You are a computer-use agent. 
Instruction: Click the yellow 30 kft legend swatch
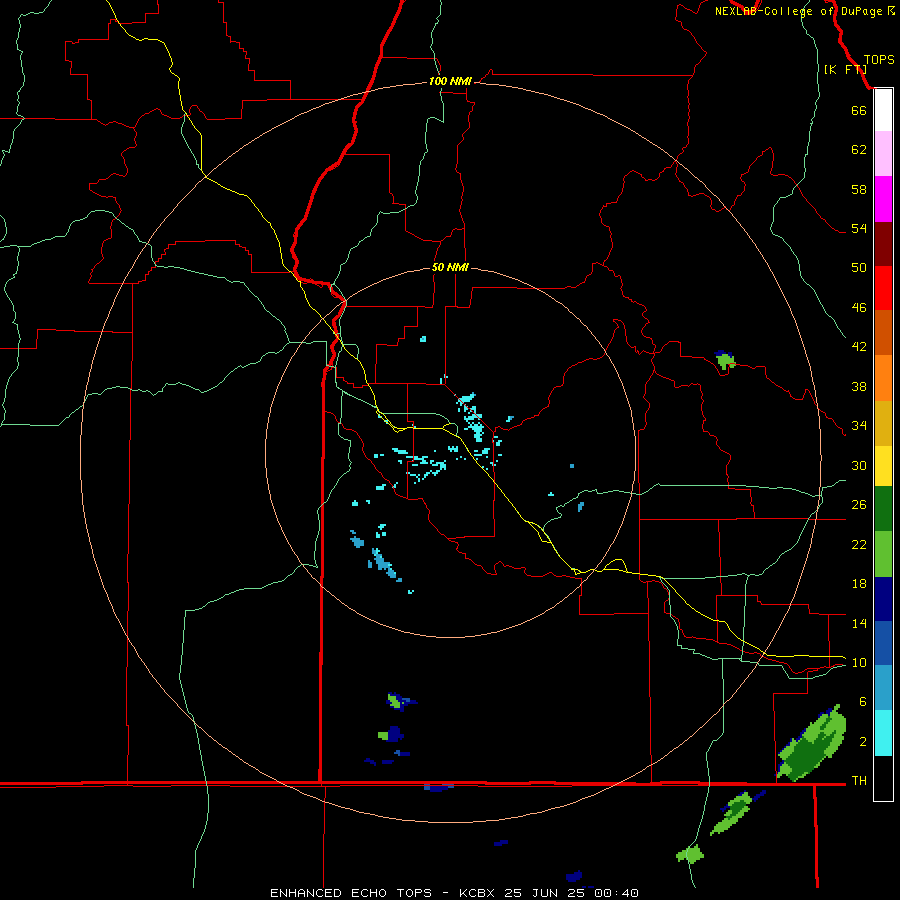[x=883, y=466]
